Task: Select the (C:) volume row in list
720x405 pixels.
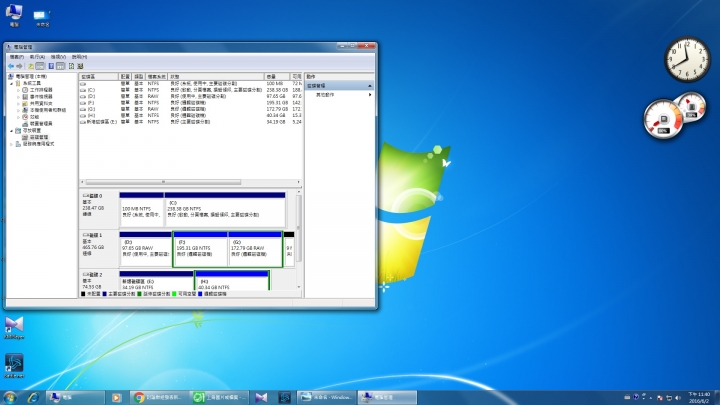Action: tap(191, 90)
